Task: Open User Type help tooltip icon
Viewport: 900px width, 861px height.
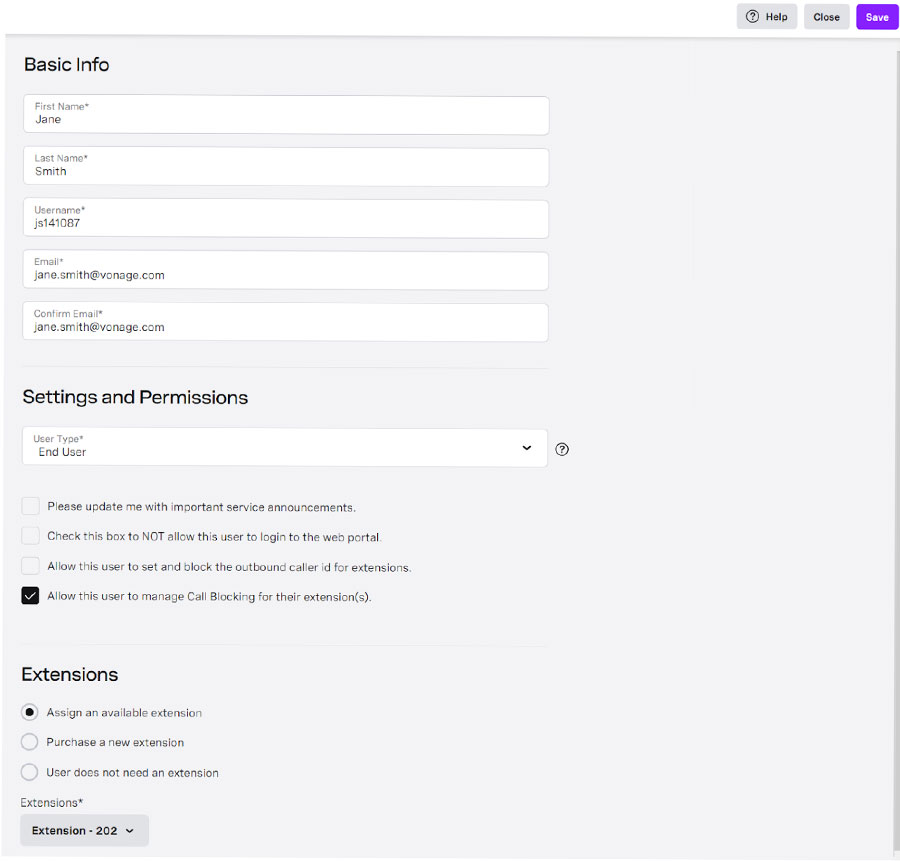Action: (562, 449)
